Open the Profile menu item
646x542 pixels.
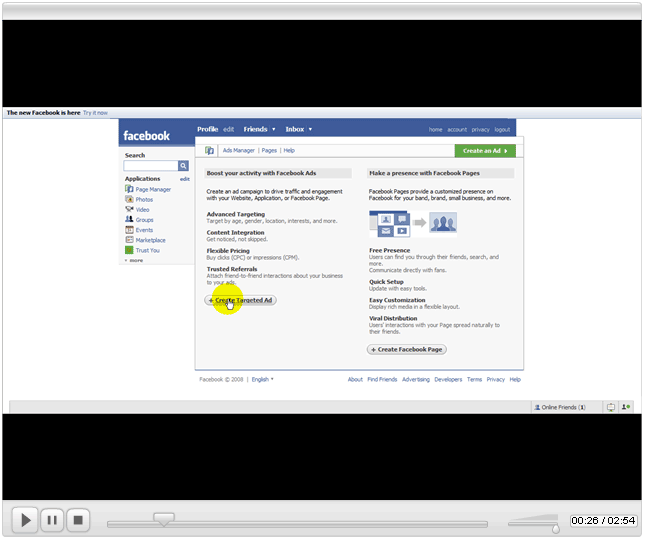(x=208, y=130)
